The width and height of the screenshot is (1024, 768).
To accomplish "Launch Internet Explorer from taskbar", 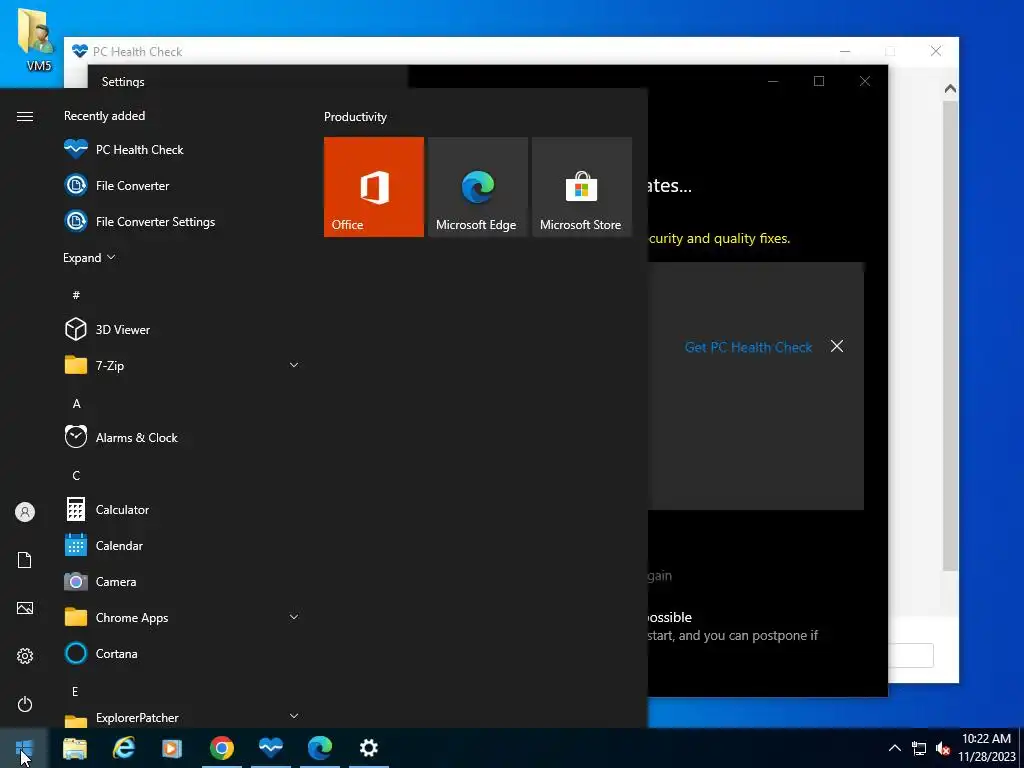I will (x=123, y=748).
